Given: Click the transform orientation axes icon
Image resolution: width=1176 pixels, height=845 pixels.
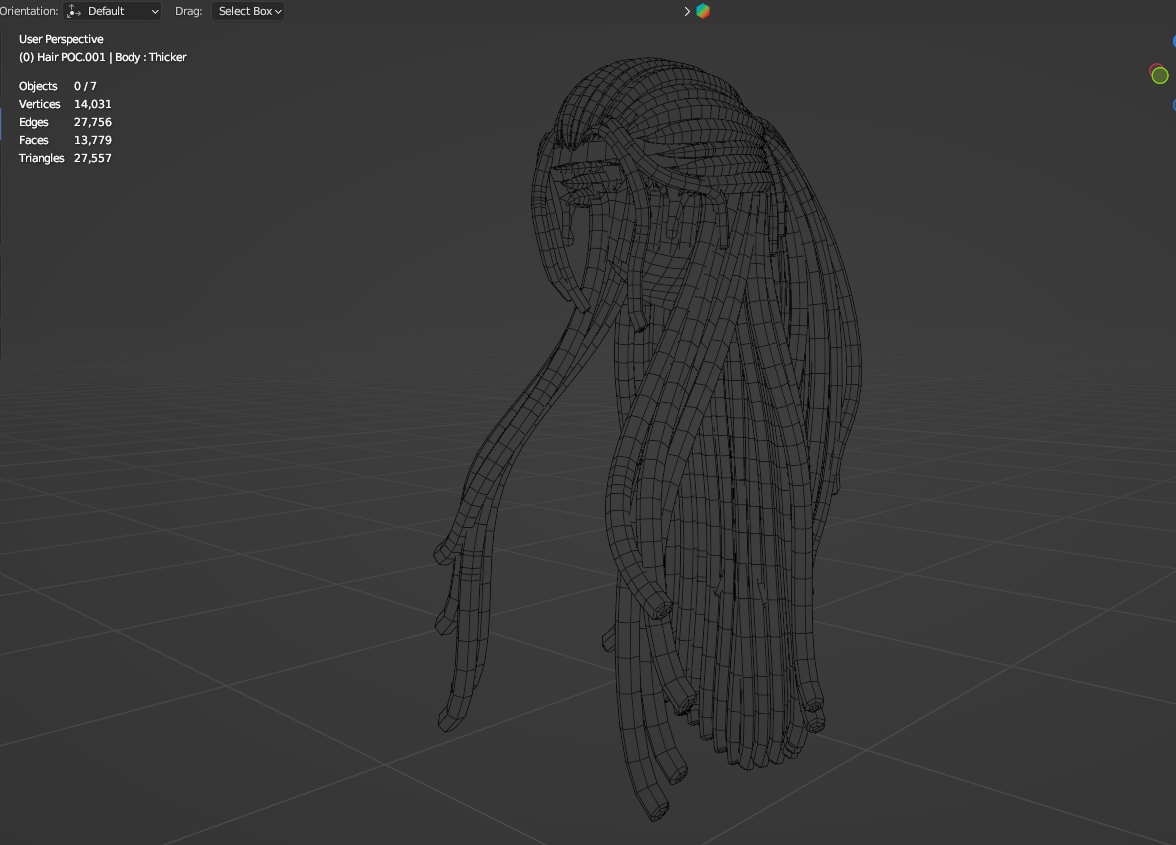Looking at the screenshot, I should coord(74,11).
